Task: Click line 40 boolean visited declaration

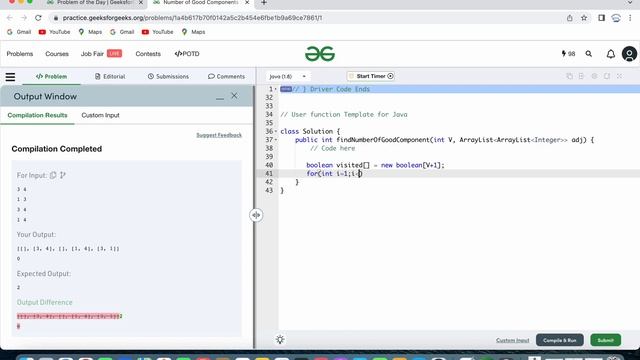Action: pyautogui.click(x=375, y=165)
